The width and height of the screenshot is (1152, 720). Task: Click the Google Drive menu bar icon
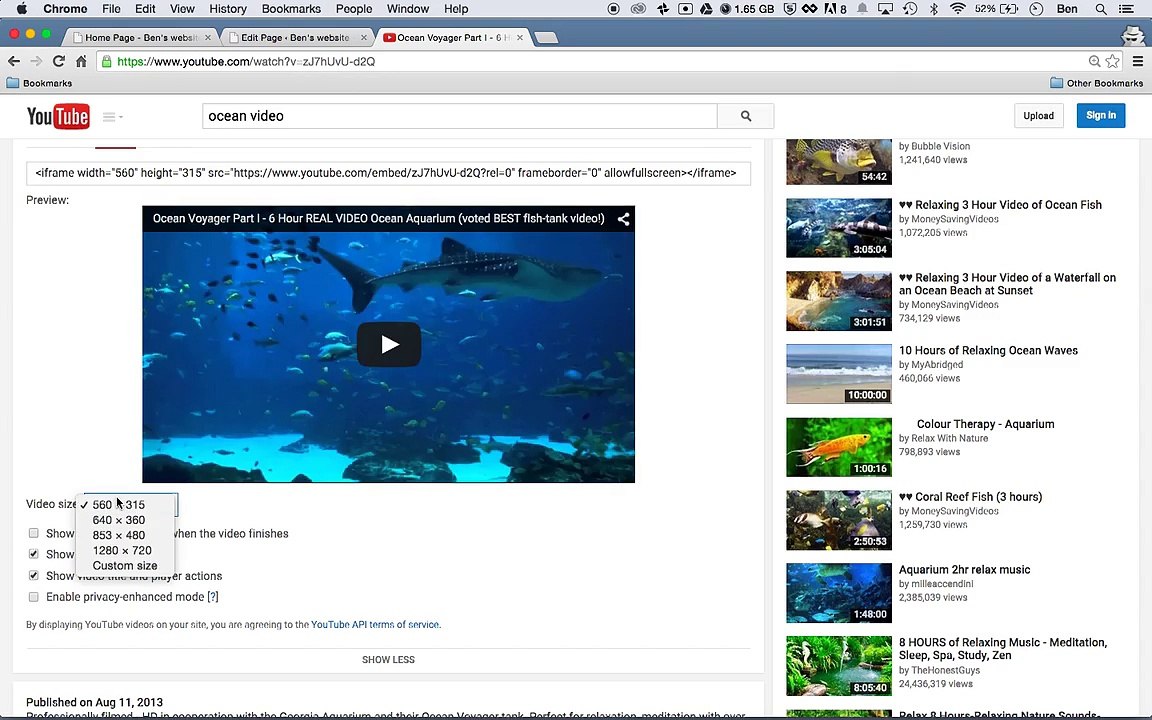(705, 9)
